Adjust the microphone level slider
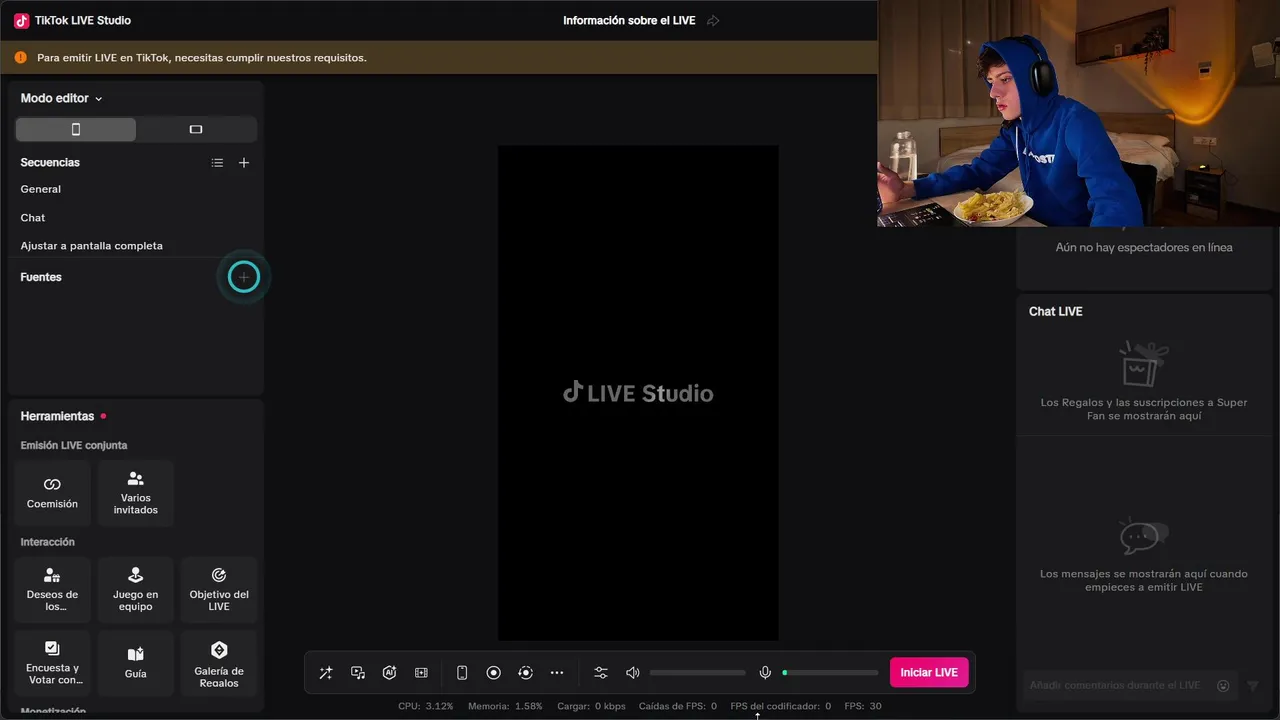1280x720 pixels. (830, 673)
